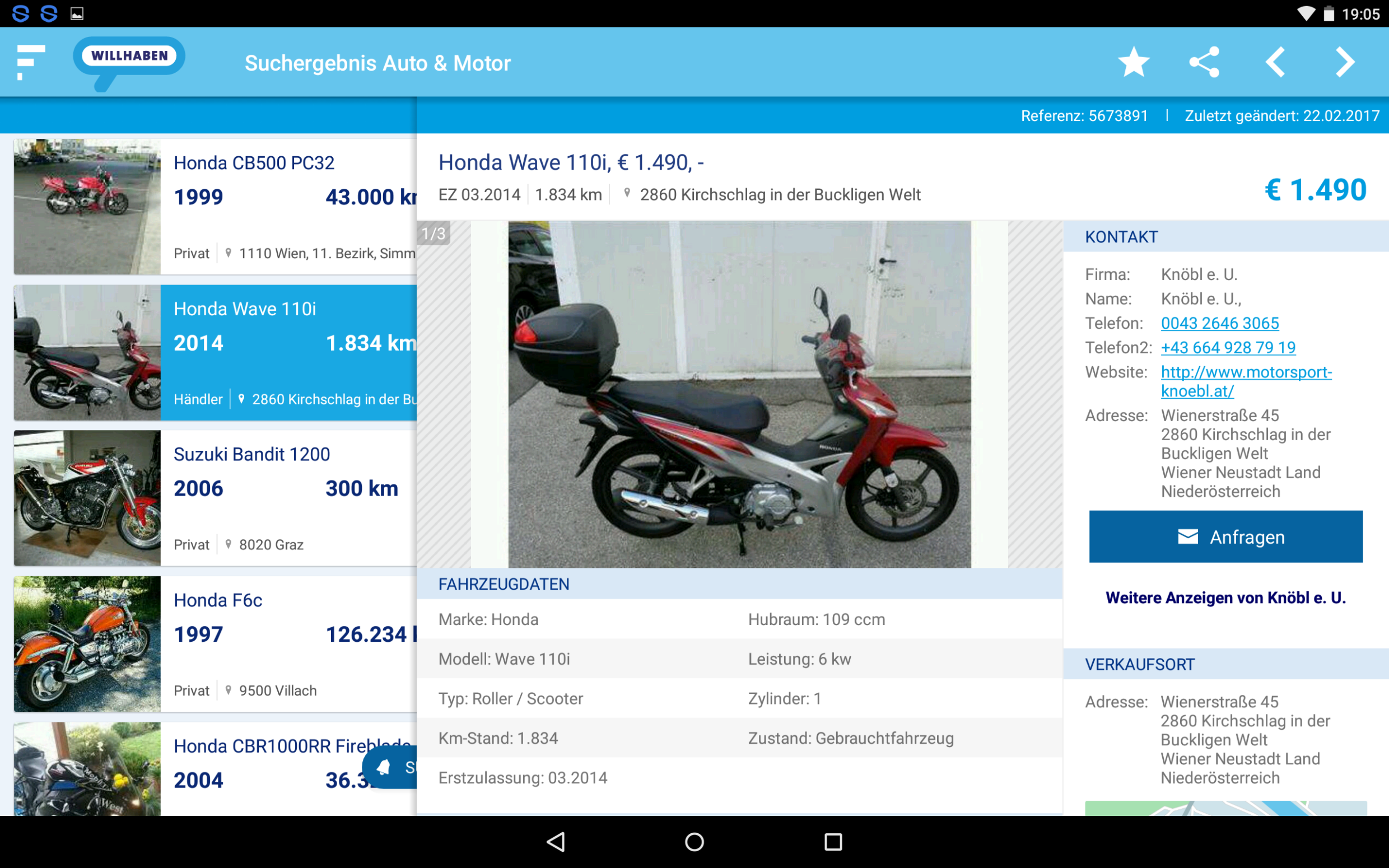Open the Verkaufsort map preview
This screenshot has width=1389, height=868.
(x=1225, y=808)
